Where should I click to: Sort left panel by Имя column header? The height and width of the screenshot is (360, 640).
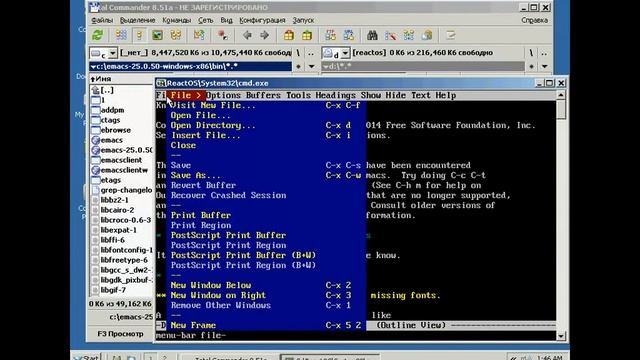[121, 79]
